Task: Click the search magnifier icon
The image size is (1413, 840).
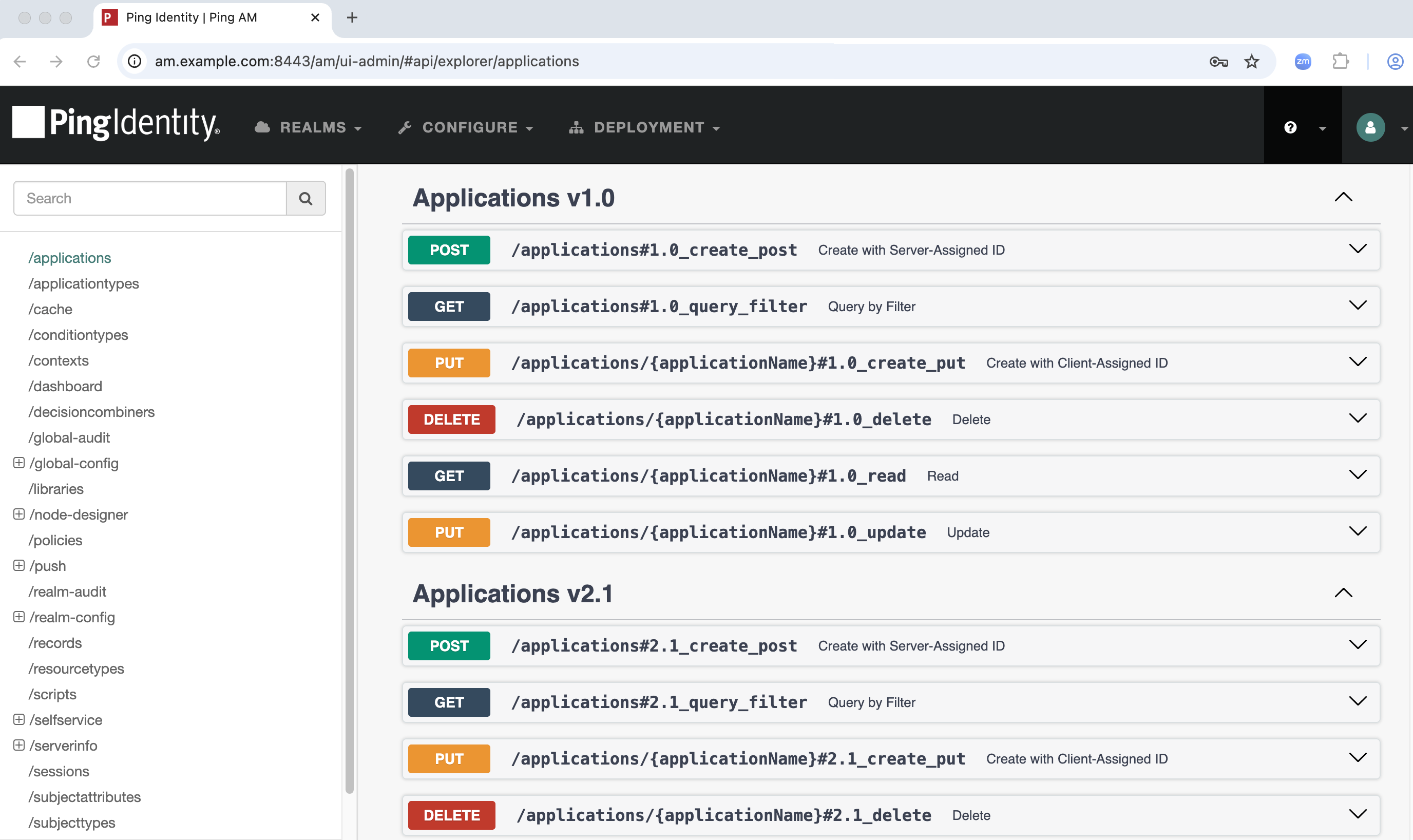Action: tap(305, 198)
